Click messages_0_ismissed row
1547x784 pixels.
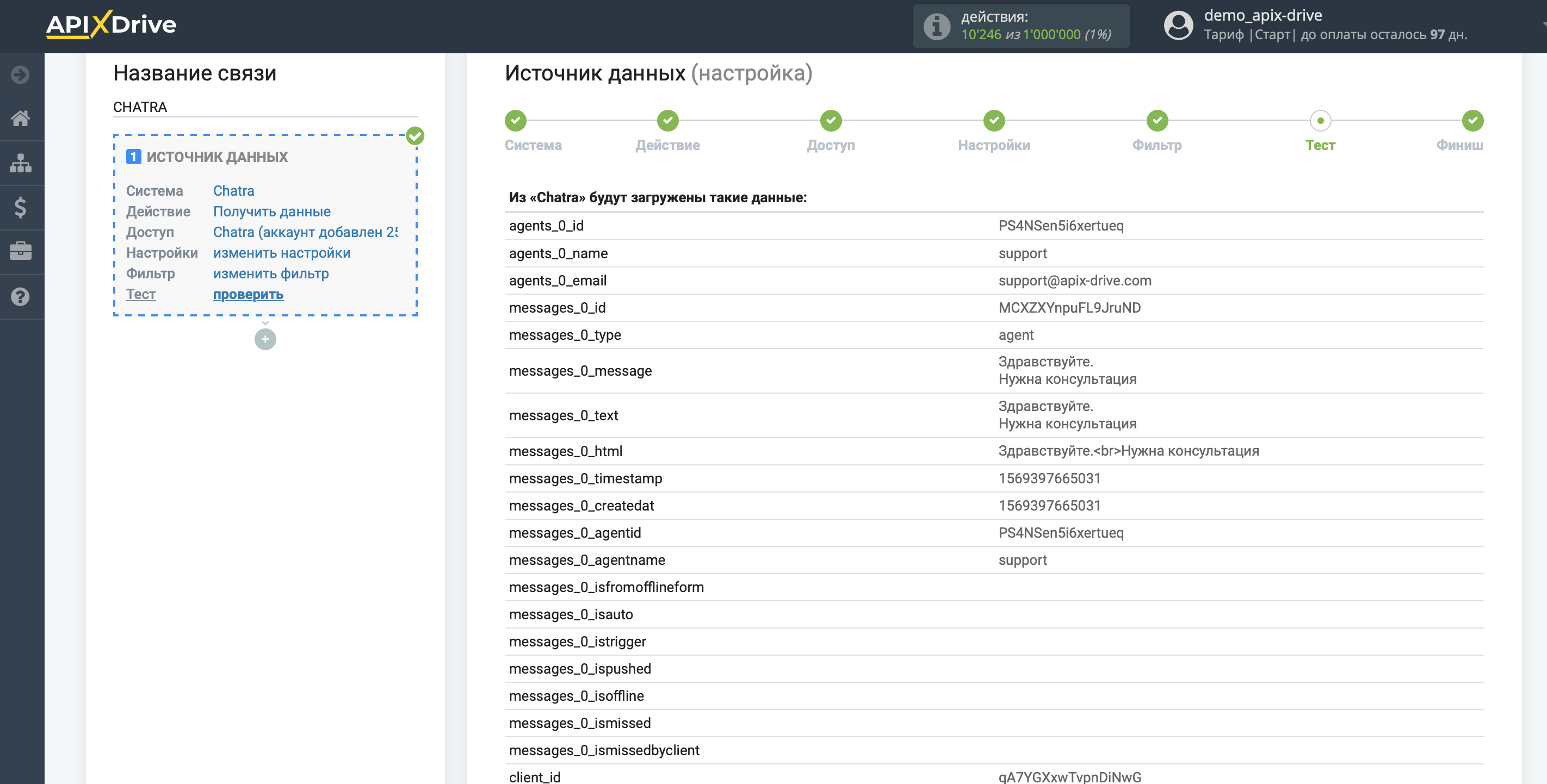coord(994,723)
